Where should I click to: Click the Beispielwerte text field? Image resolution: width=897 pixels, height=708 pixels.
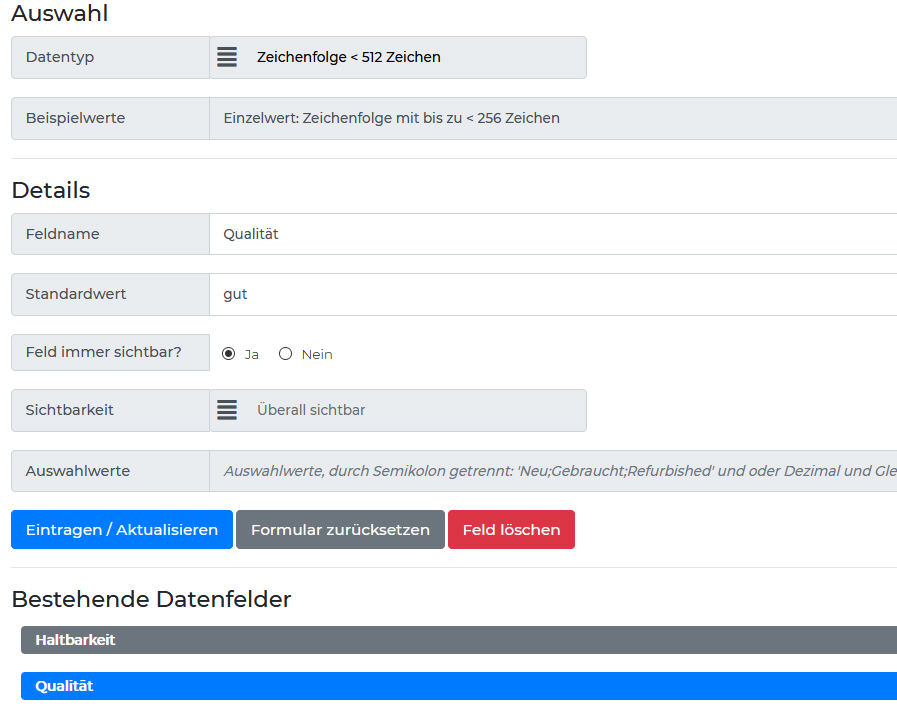coord(553,118)
